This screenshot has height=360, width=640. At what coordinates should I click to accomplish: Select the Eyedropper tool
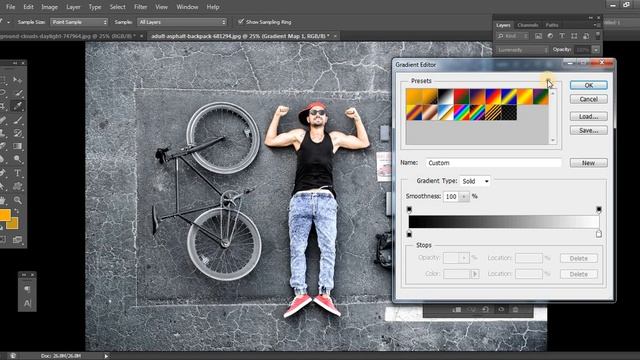17,106
